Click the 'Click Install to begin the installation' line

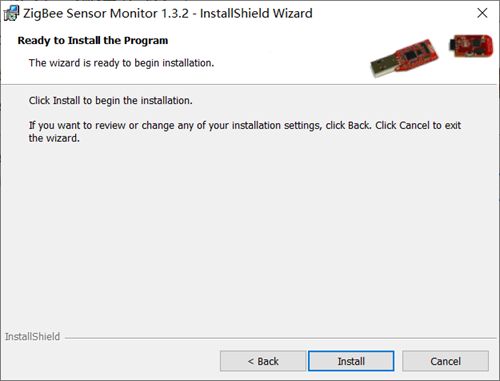point(111,100)
